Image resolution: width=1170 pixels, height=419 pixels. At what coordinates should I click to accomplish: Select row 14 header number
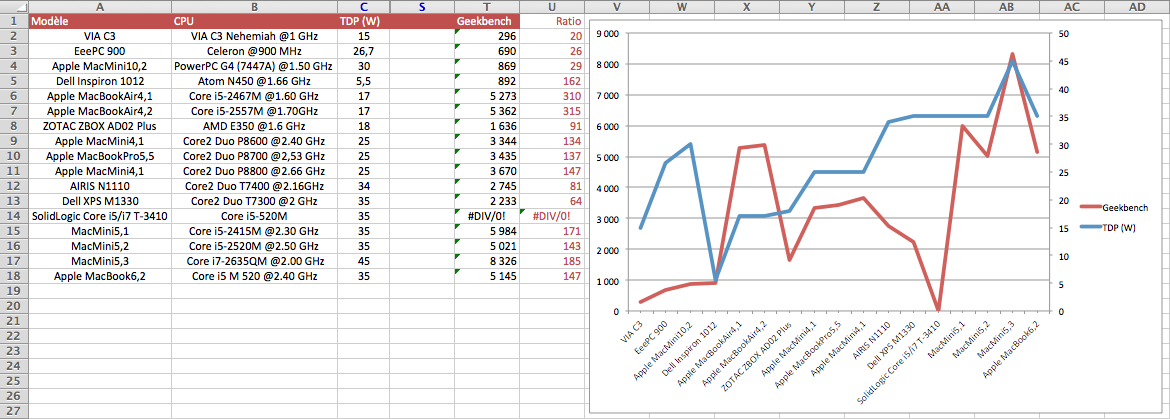click(14, 215)
